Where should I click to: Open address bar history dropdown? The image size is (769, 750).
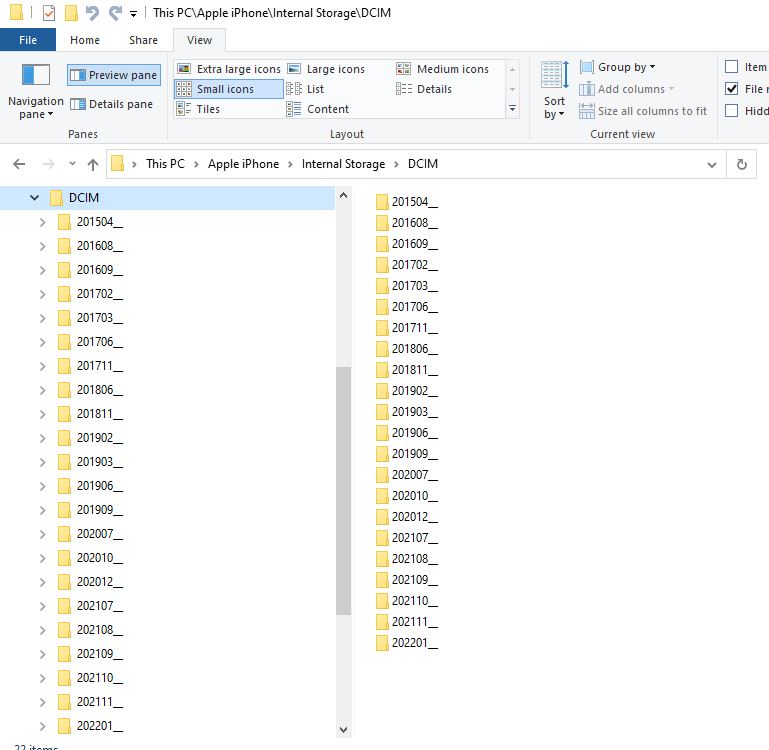click(712, 165)
